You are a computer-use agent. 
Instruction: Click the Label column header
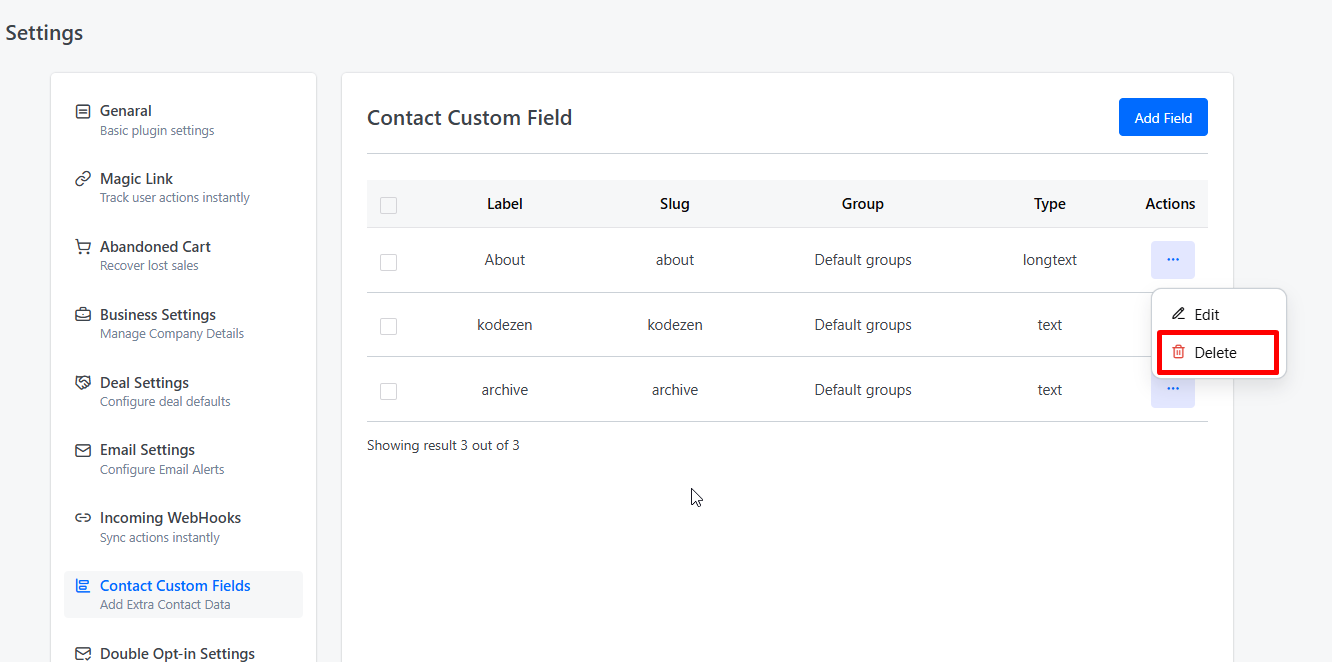(505, 204)
